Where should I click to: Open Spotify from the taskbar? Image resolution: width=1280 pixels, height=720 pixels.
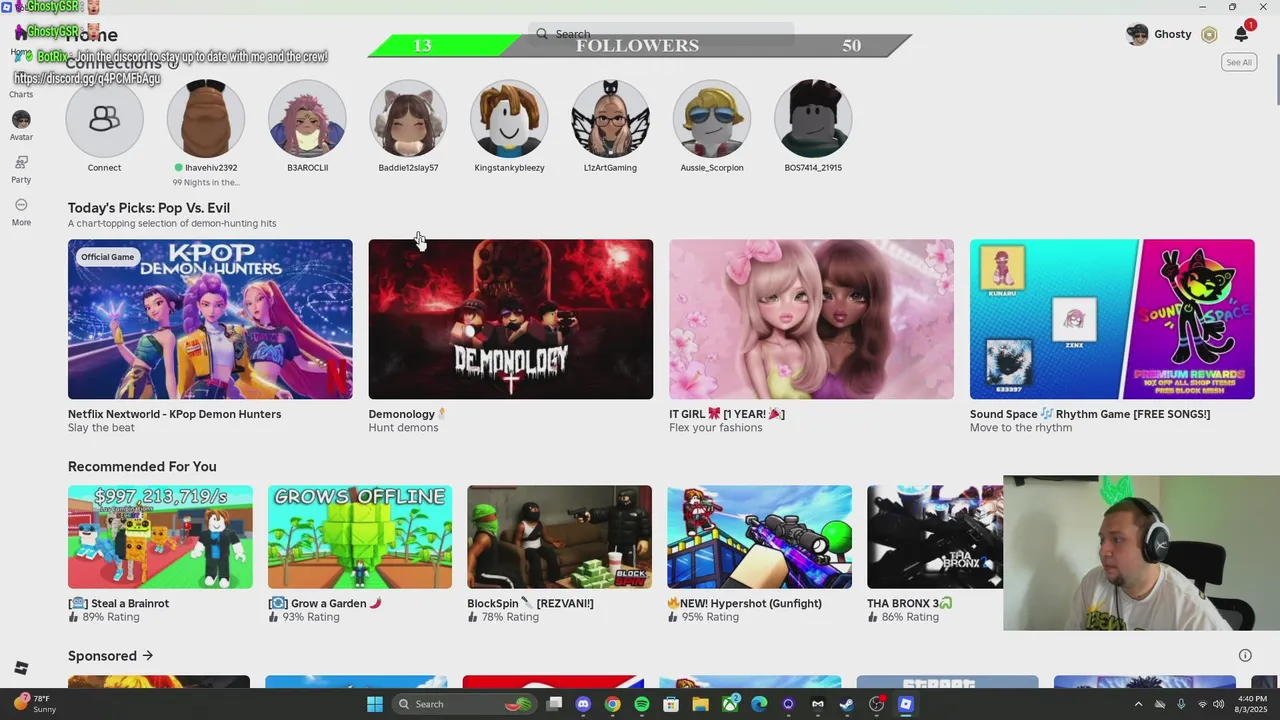click(x=642, y=704)
